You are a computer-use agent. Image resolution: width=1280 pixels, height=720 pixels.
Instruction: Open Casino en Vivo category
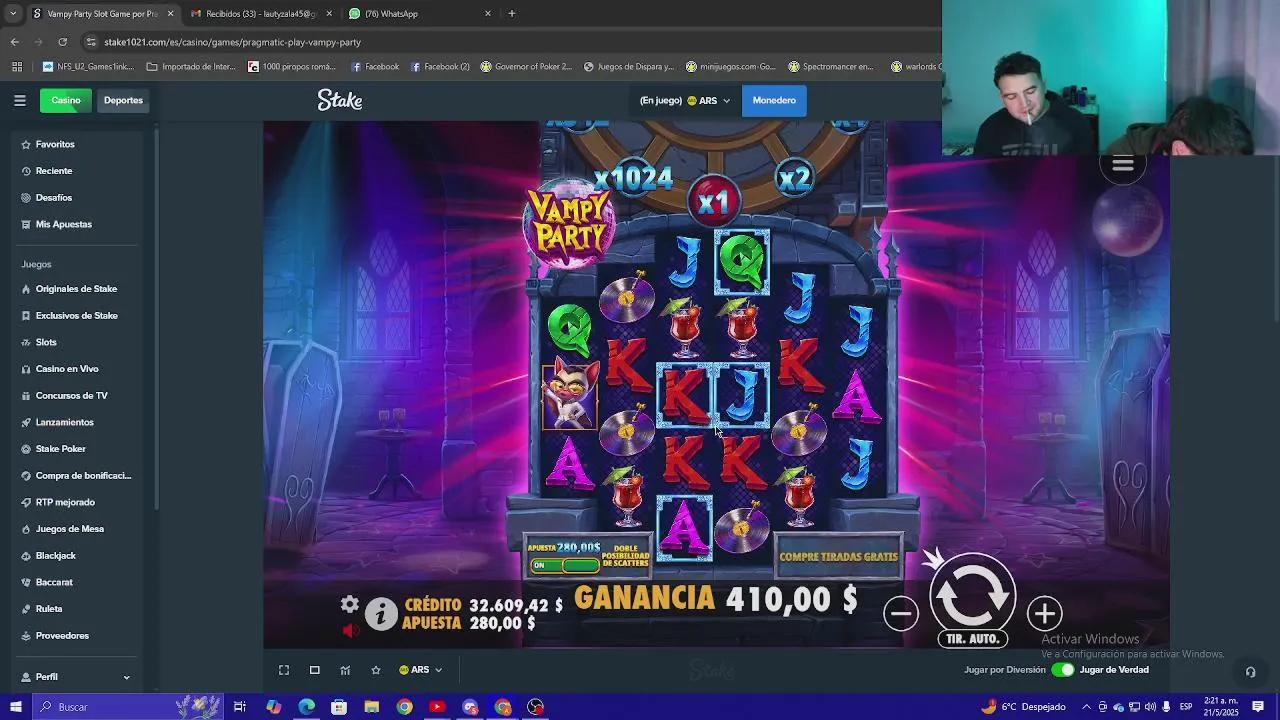point(67,369)
